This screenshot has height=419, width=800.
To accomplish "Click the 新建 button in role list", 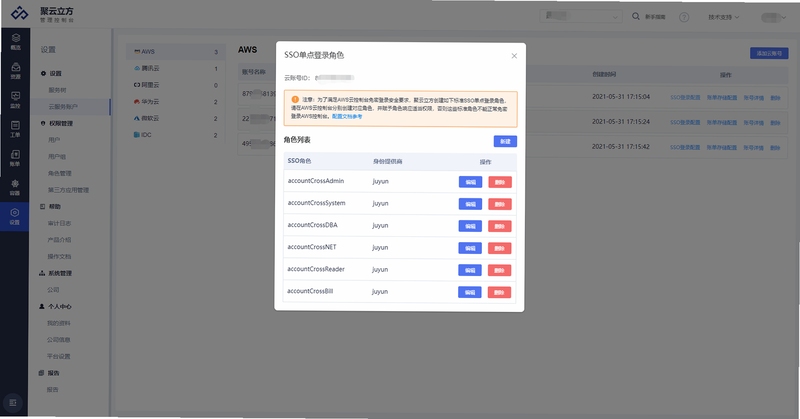I will tap(505, 141).
